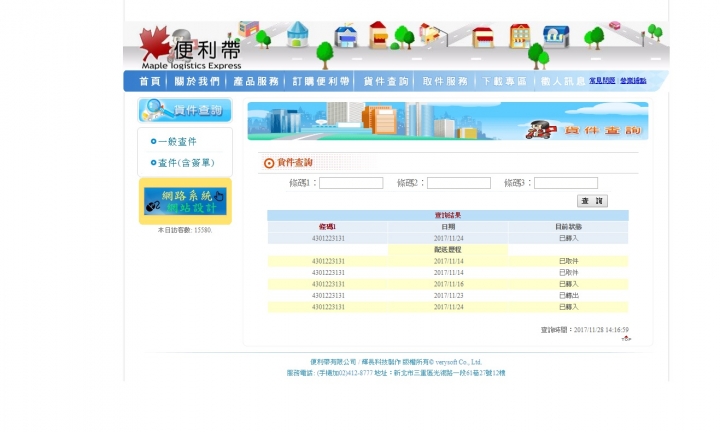Open the 首頁 home menu item
The height and width of the screenshot is (432, 720).
click(x=150, y=81)
